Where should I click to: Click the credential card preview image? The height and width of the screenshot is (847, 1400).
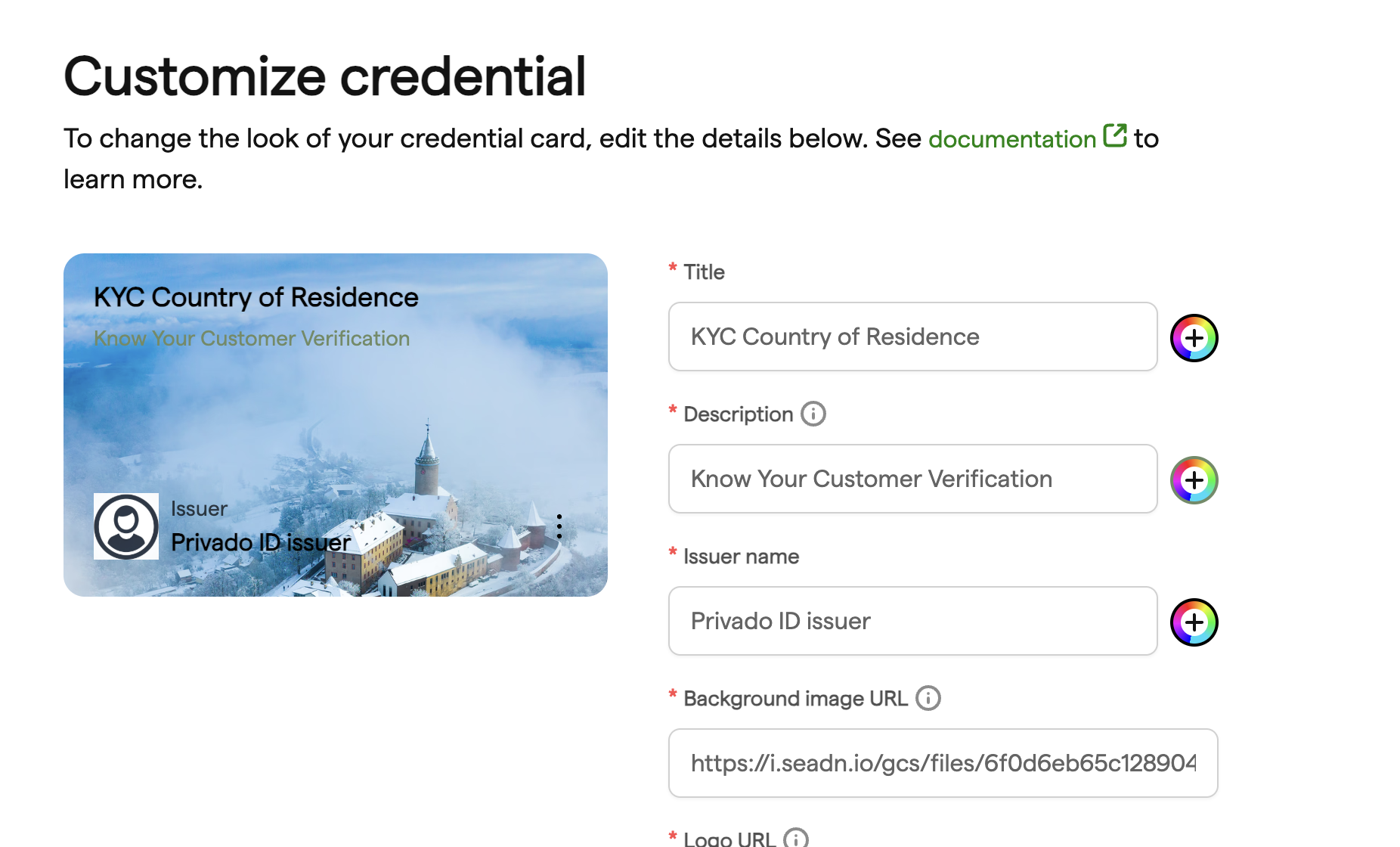click(x=336, y=425)
